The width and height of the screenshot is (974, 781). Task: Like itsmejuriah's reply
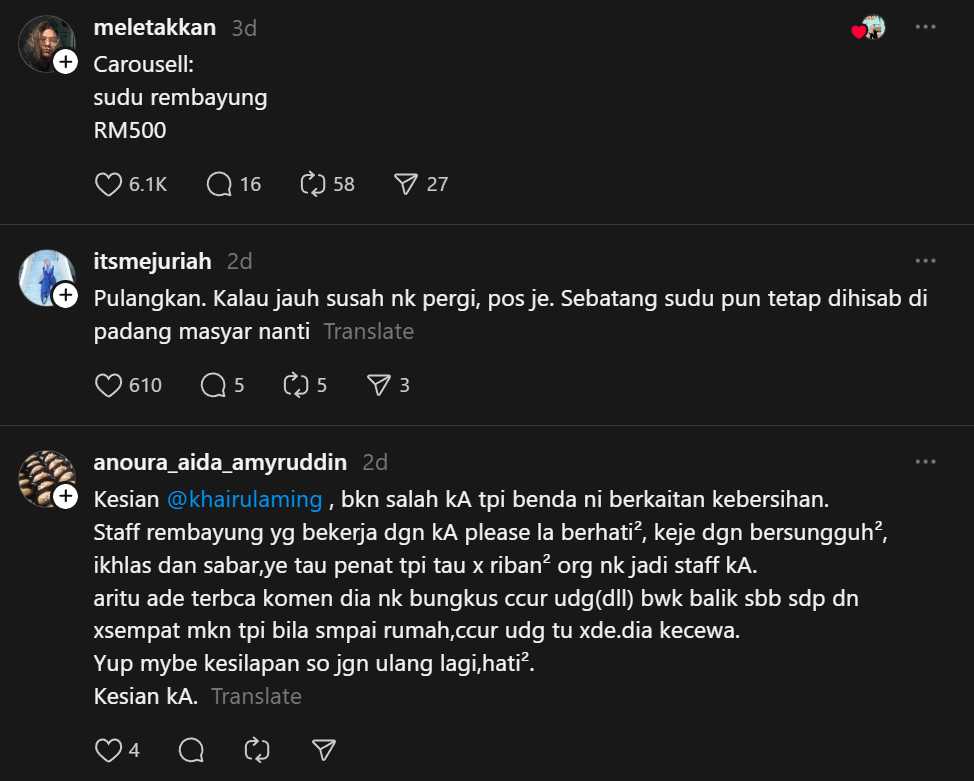pos(108,385)
